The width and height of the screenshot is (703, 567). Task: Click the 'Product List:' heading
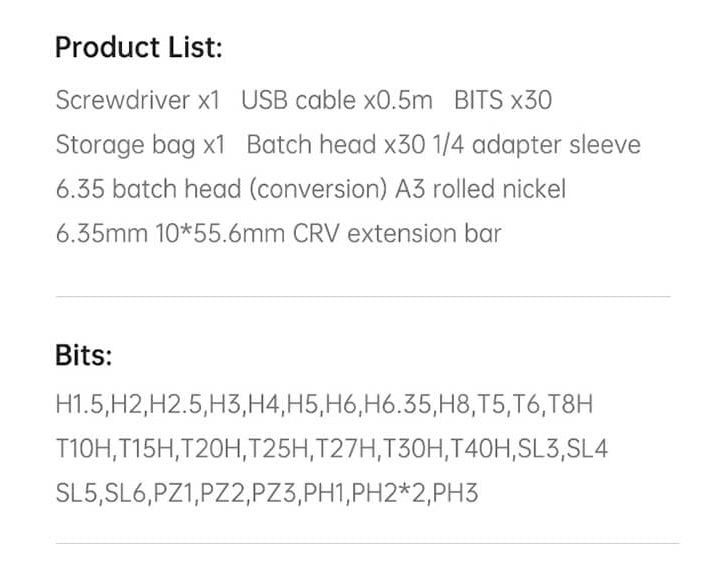(x=139, y=47)
